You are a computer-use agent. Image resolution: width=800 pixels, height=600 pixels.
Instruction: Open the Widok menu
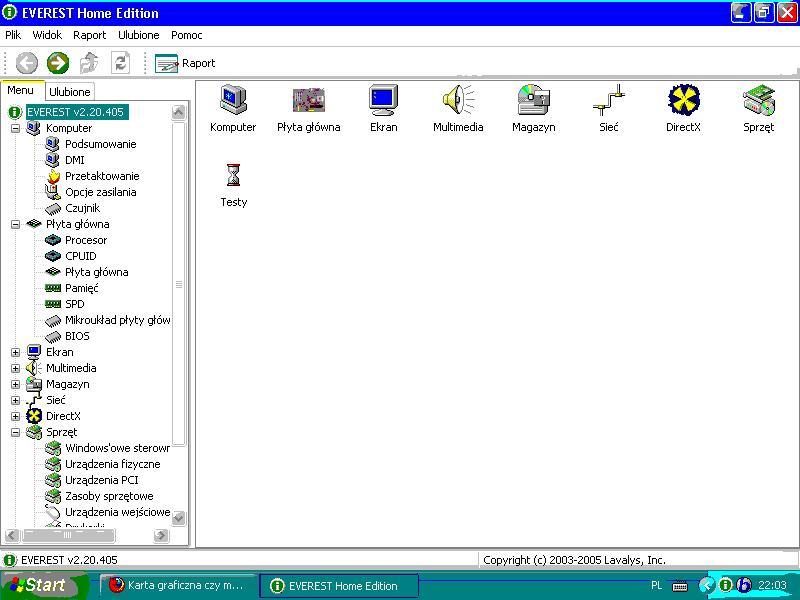tap(47, 35)
